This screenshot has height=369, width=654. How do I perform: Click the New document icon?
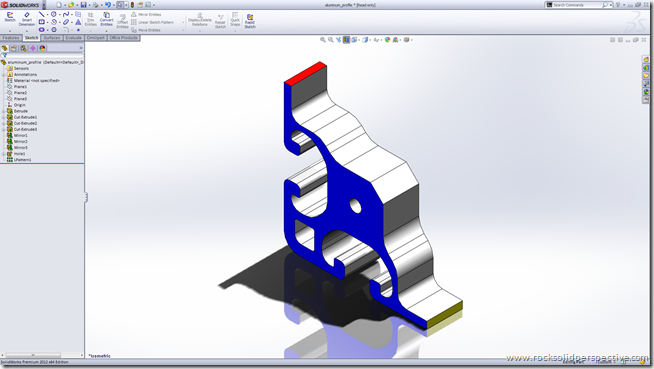(59, 5)
